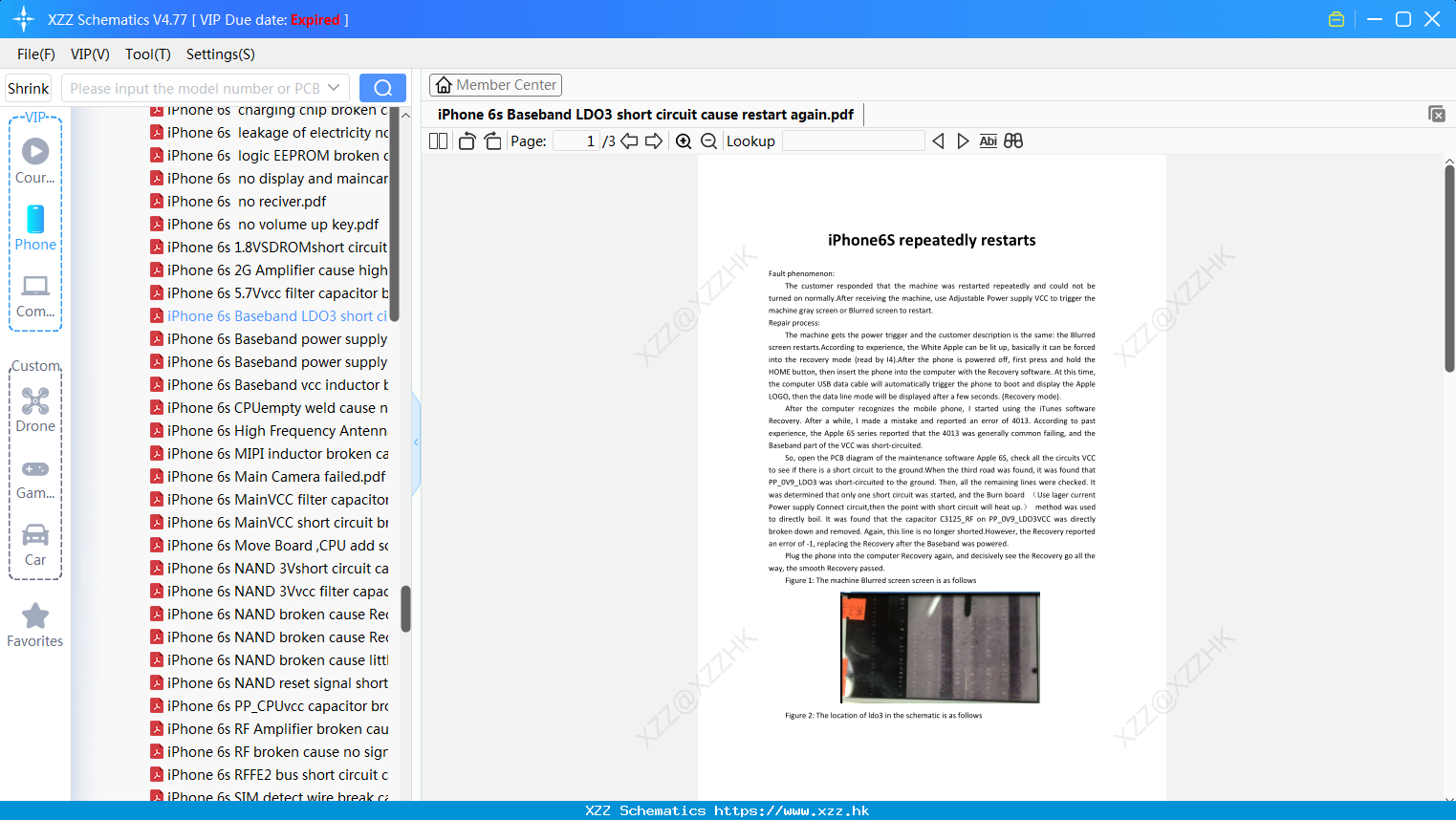Click the toolbox icon in title bar
1456x820 pixels.
pos(1336,19)
